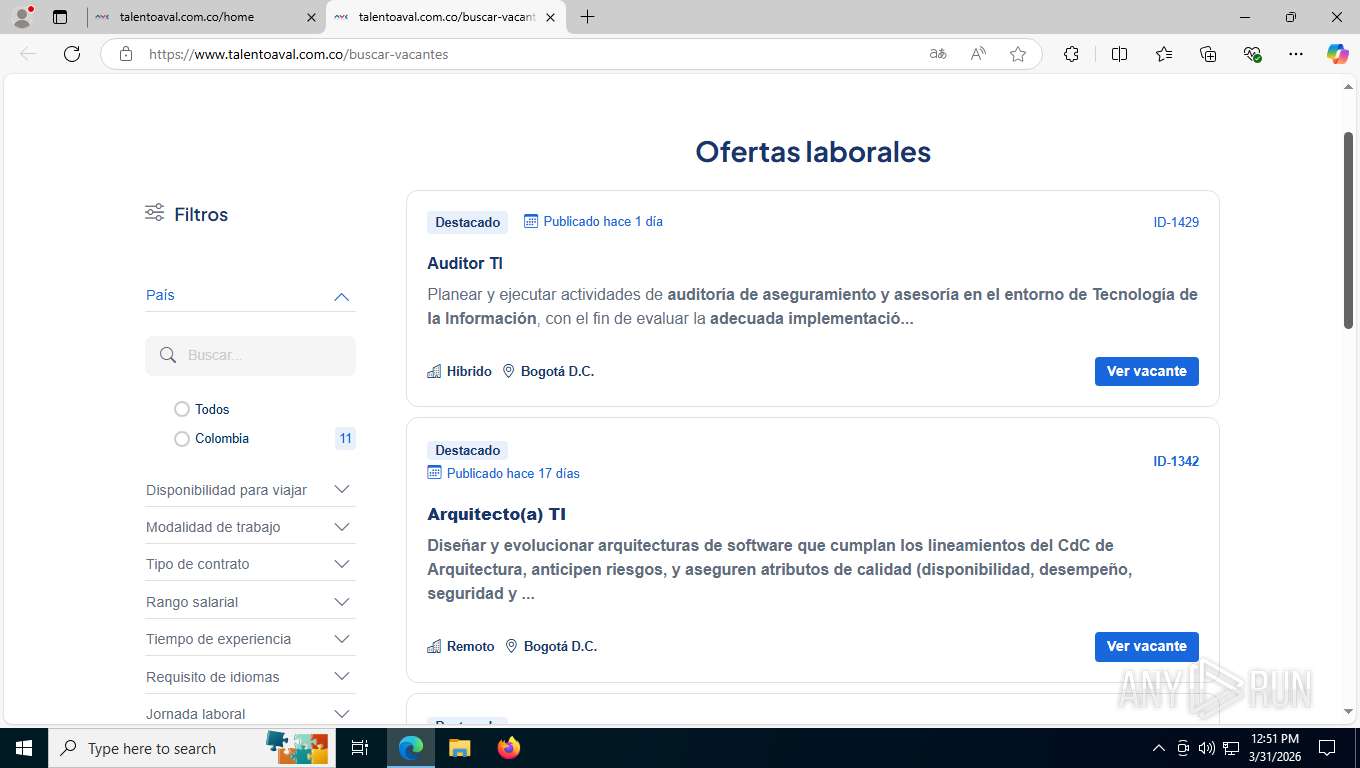Click the taskbar clock showing 12:51 PM

pyautogui.click(x=1275, y=748)
